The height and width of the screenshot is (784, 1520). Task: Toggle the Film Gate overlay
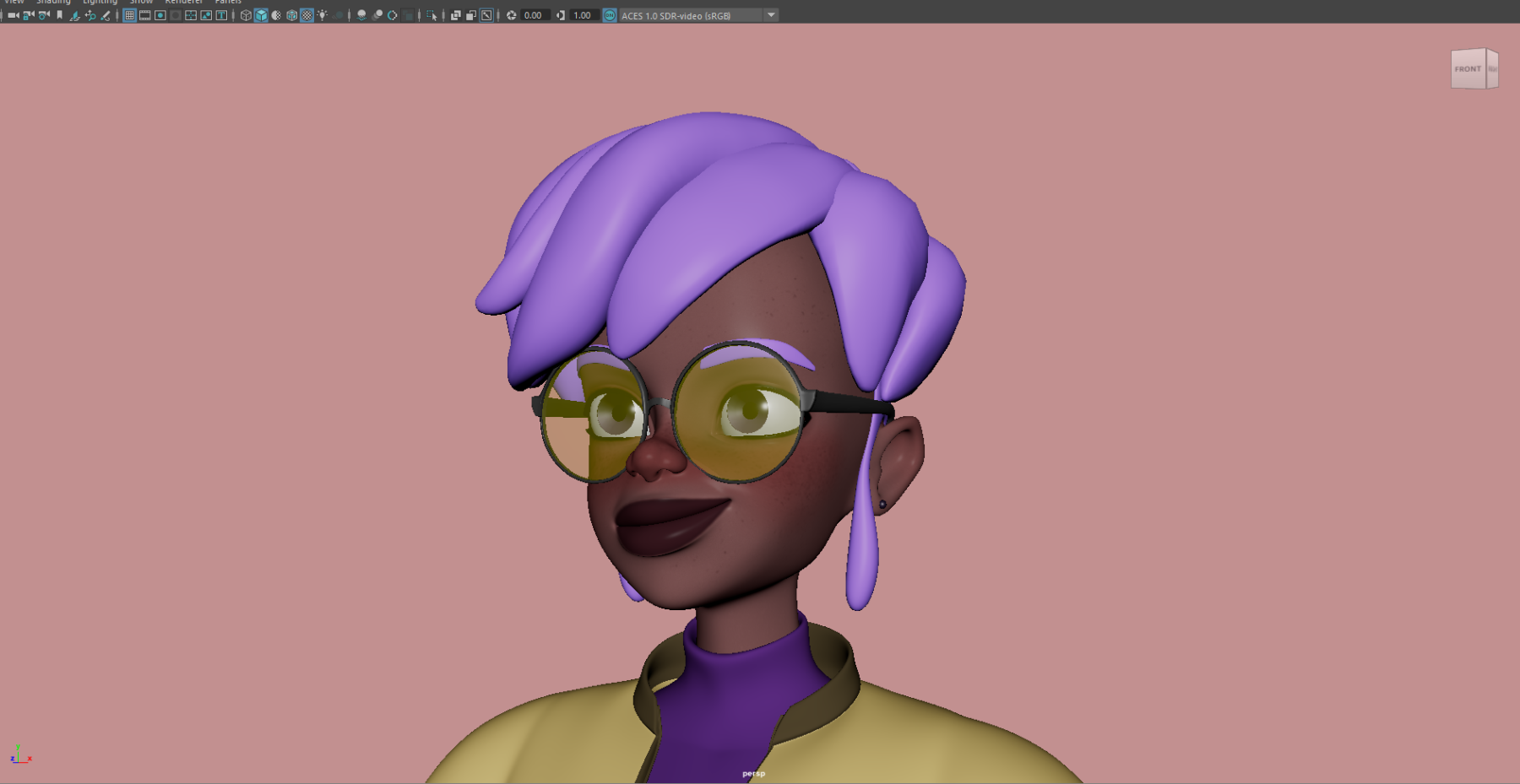(144, 15)
